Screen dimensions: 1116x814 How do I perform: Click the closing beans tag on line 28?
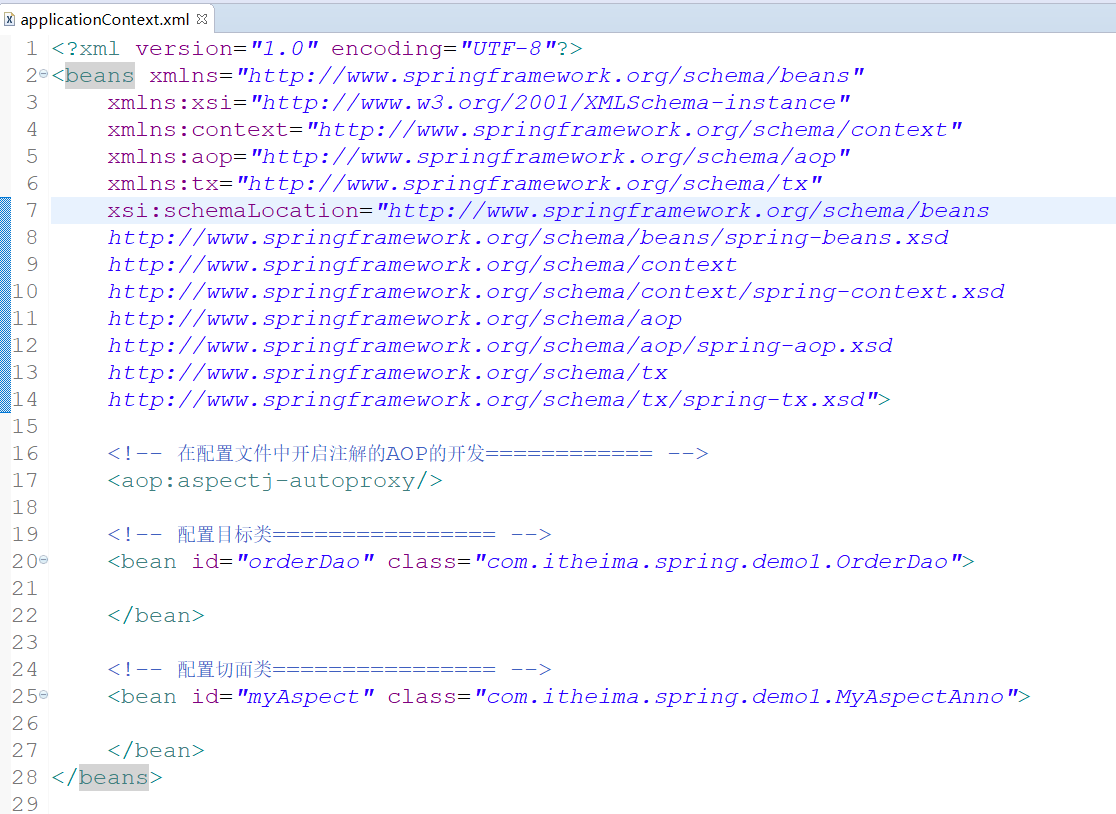pyautogui.click(x=107, y=778)
